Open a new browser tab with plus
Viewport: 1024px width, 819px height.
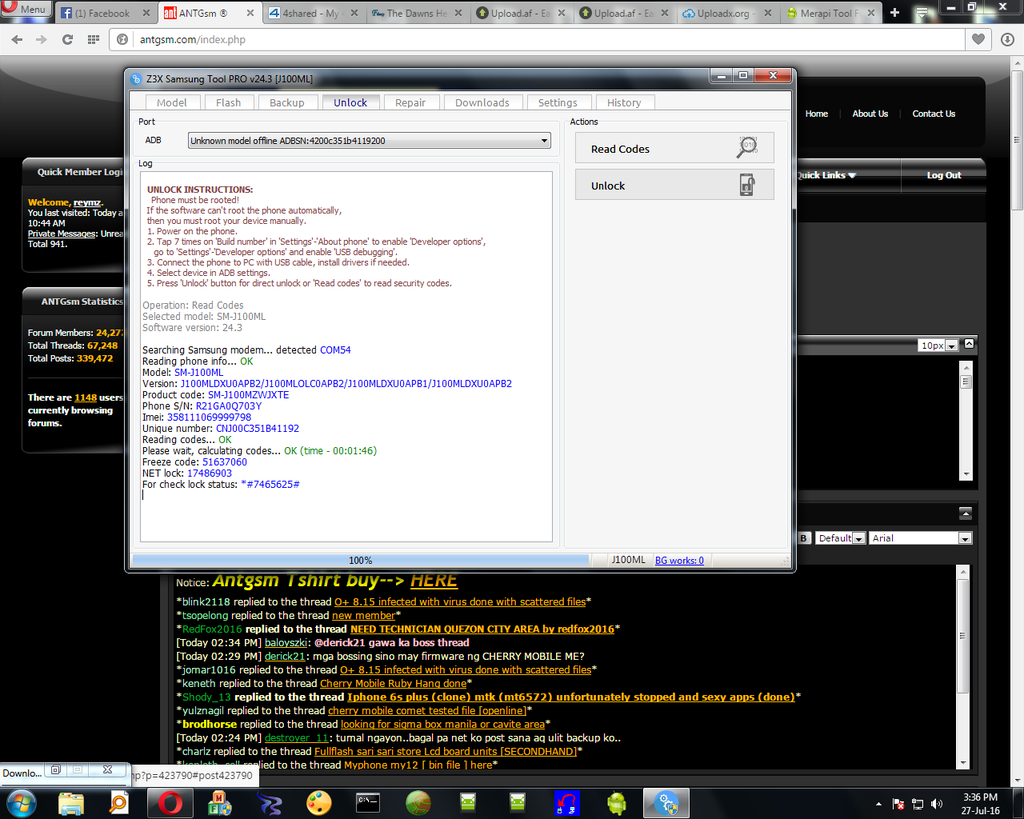point(894,13)
